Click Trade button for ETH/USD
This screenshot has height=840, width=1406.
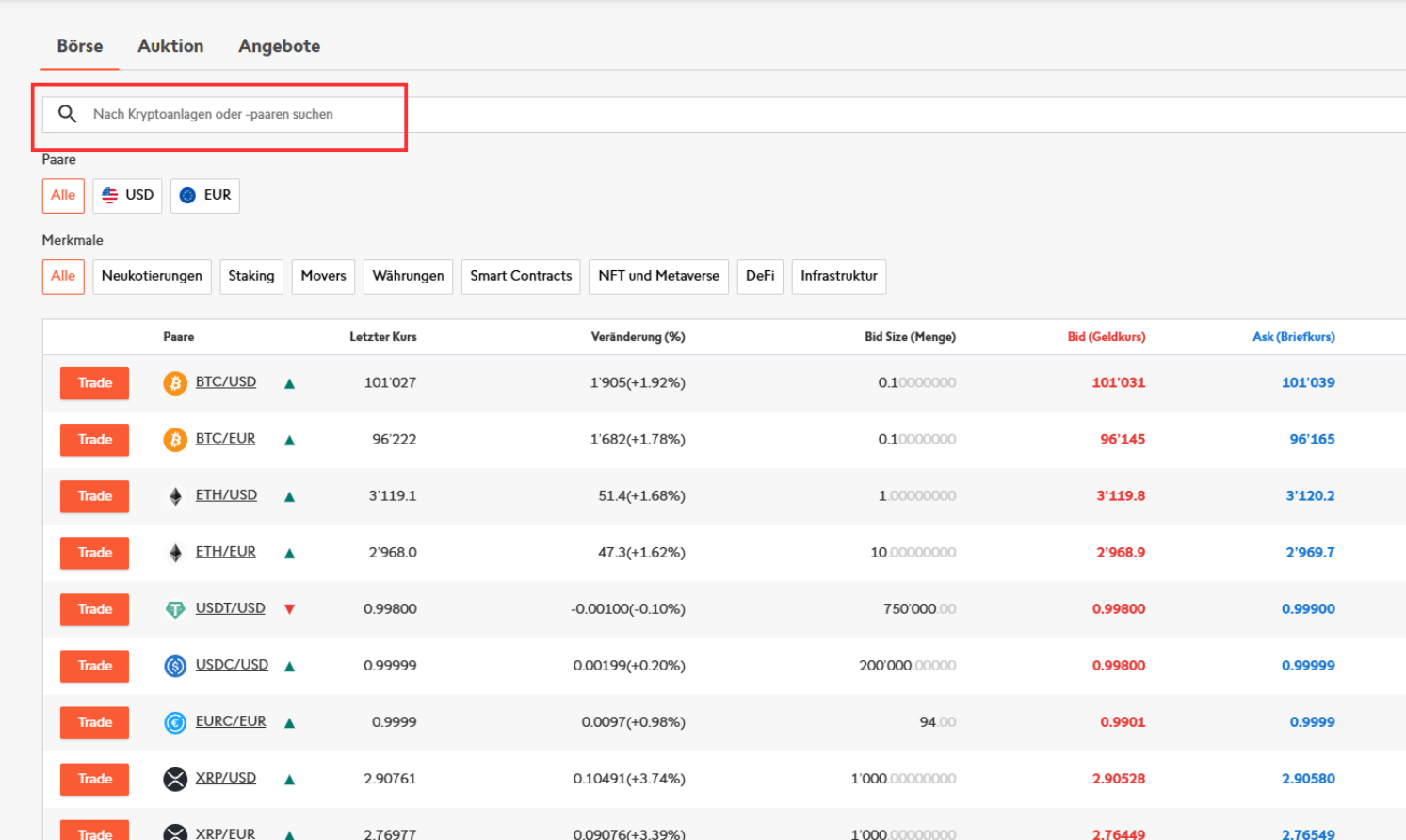(95, 496)
